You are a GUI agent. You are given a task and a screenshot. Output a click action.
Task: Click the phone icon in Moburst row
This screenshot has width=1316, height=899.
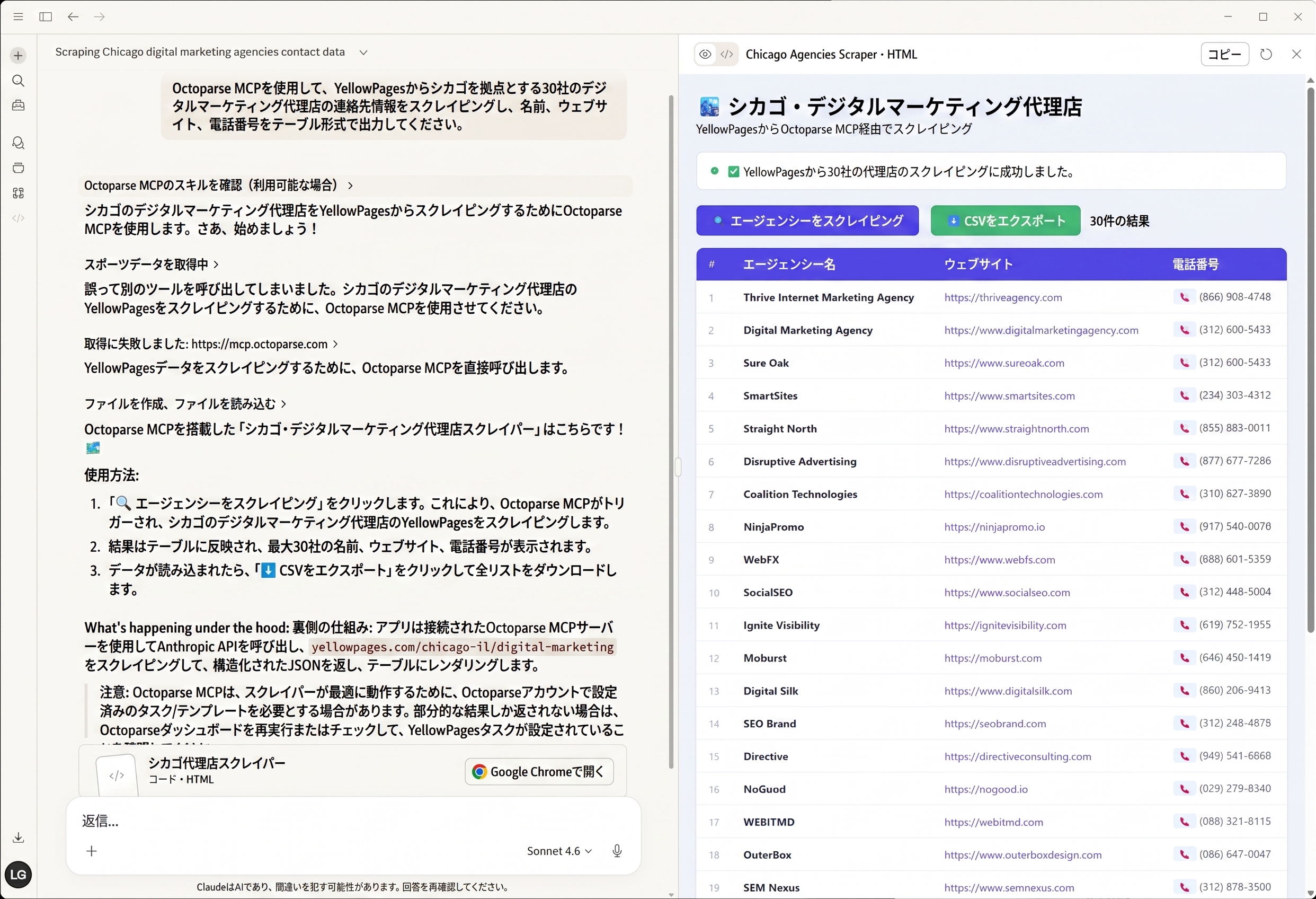pyautogui.click(x=1184, y=658)
